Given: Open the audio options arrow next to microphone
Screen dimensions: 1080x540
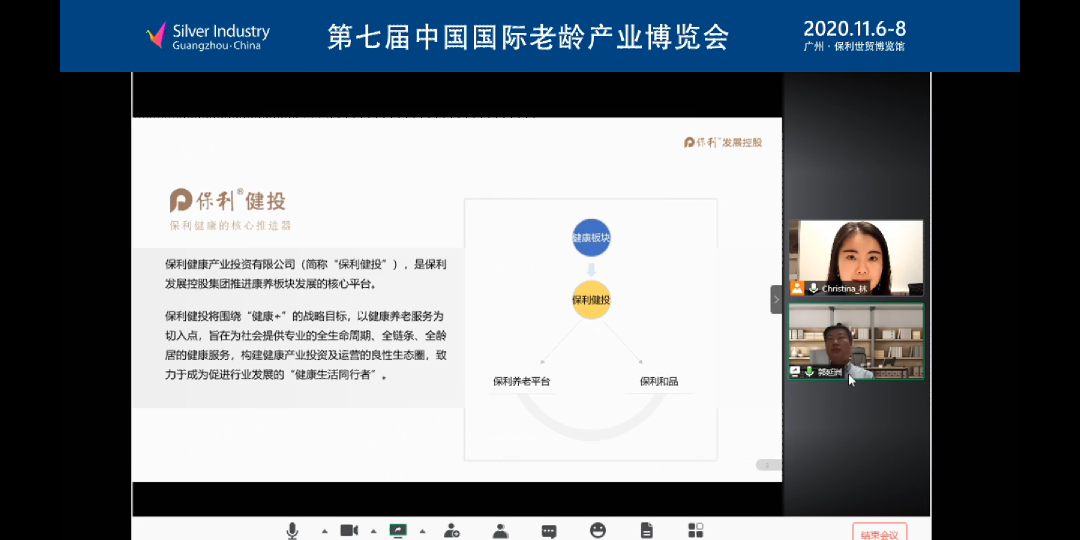Looking at the screenshot, I should click(x=324, y=531).
